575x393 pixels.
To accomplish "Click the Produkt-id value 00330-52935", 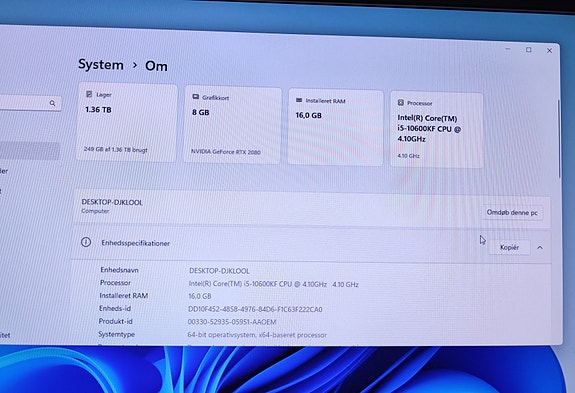I will 232,322.
